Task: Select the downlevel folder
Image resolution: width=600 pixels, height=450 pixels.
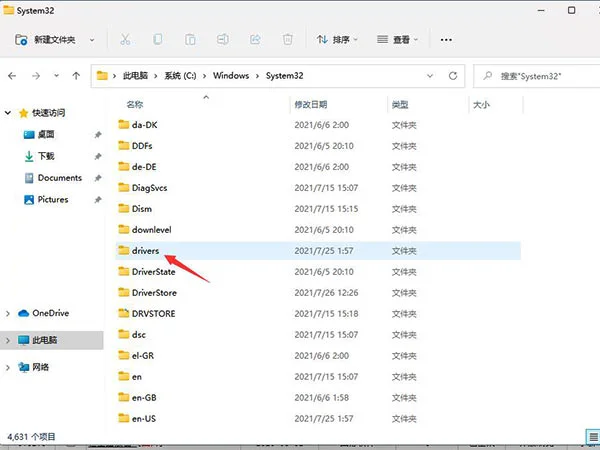Action: pos(318,230)
